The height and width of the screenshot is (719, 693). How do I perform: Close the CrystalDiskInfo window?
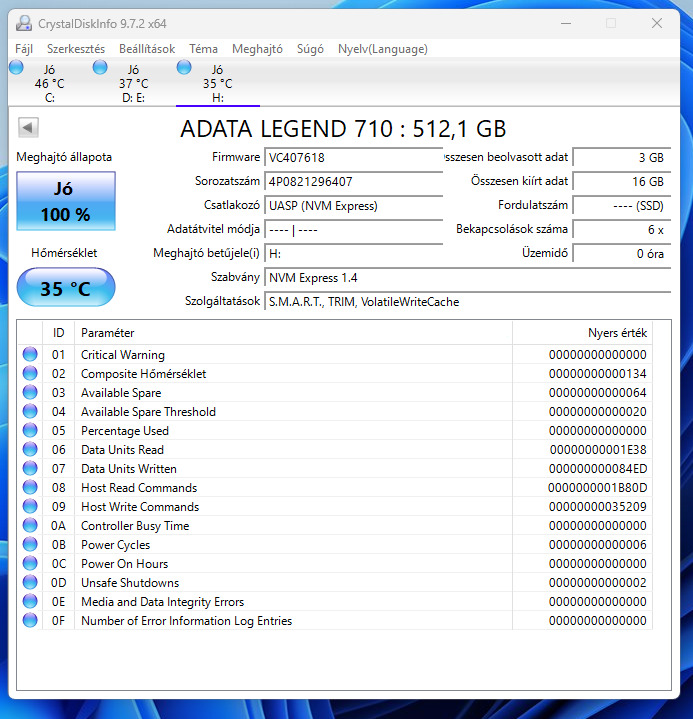click(x=657, y=23)
